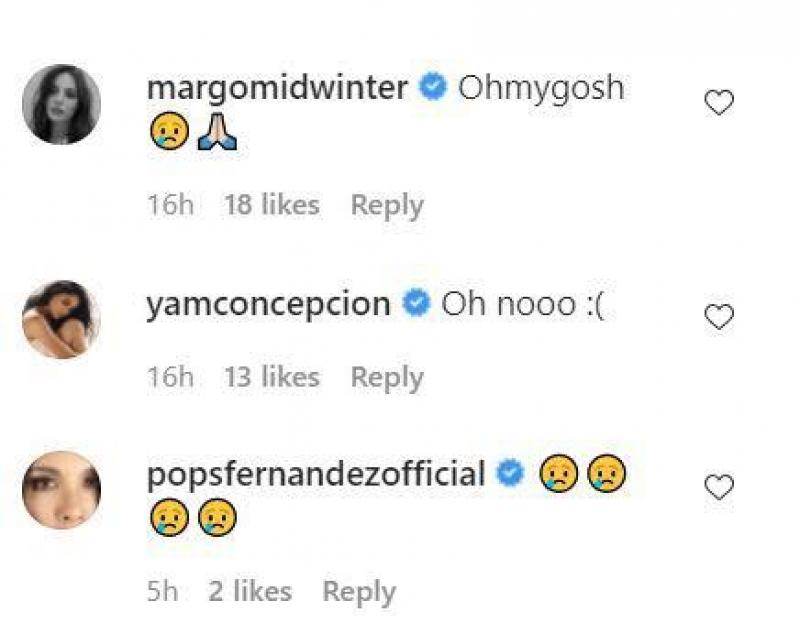Reply to yamconcepcion's comment
The width and height of the screenshot is (800, 623).
click(387, 377)
